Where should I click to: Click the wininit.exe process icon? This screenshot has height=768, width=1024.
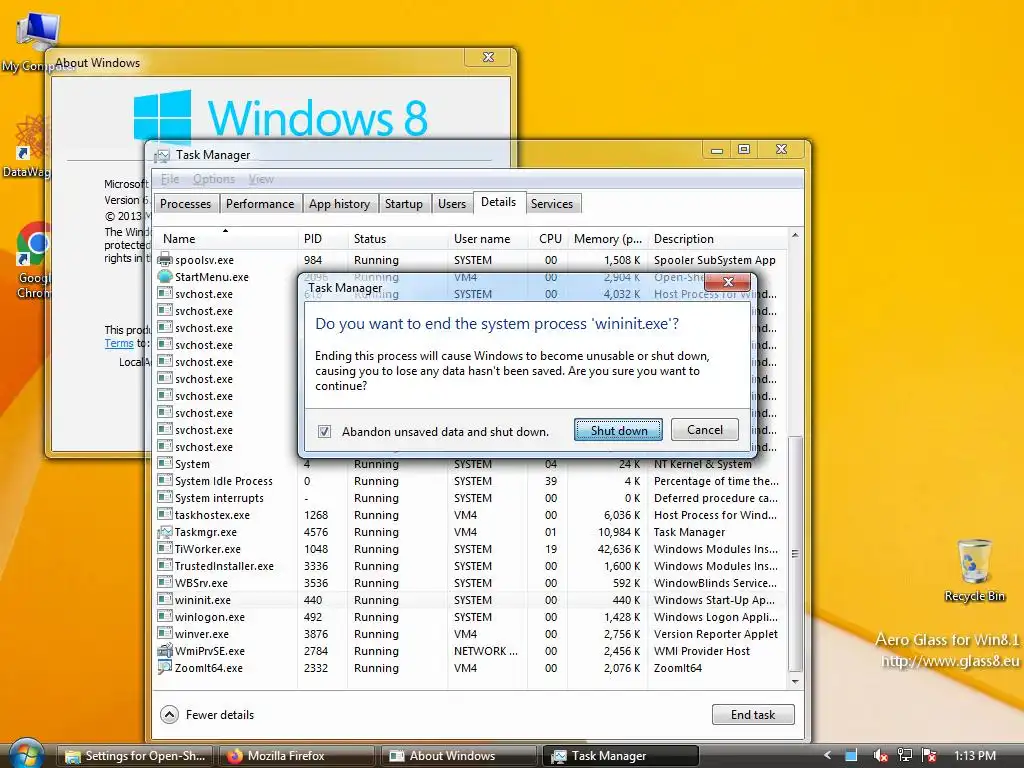coord(165,600)
